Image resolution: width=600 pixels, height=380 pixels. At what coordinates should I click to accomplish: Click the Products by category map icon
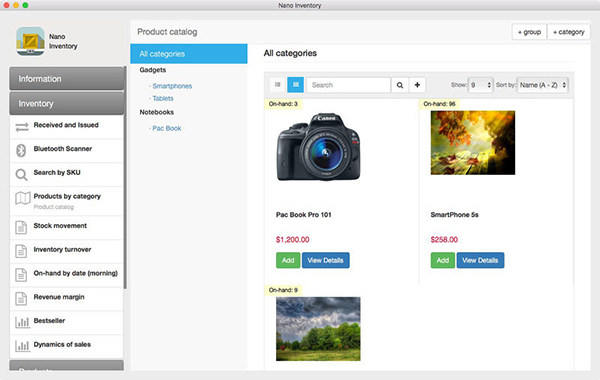23,198
